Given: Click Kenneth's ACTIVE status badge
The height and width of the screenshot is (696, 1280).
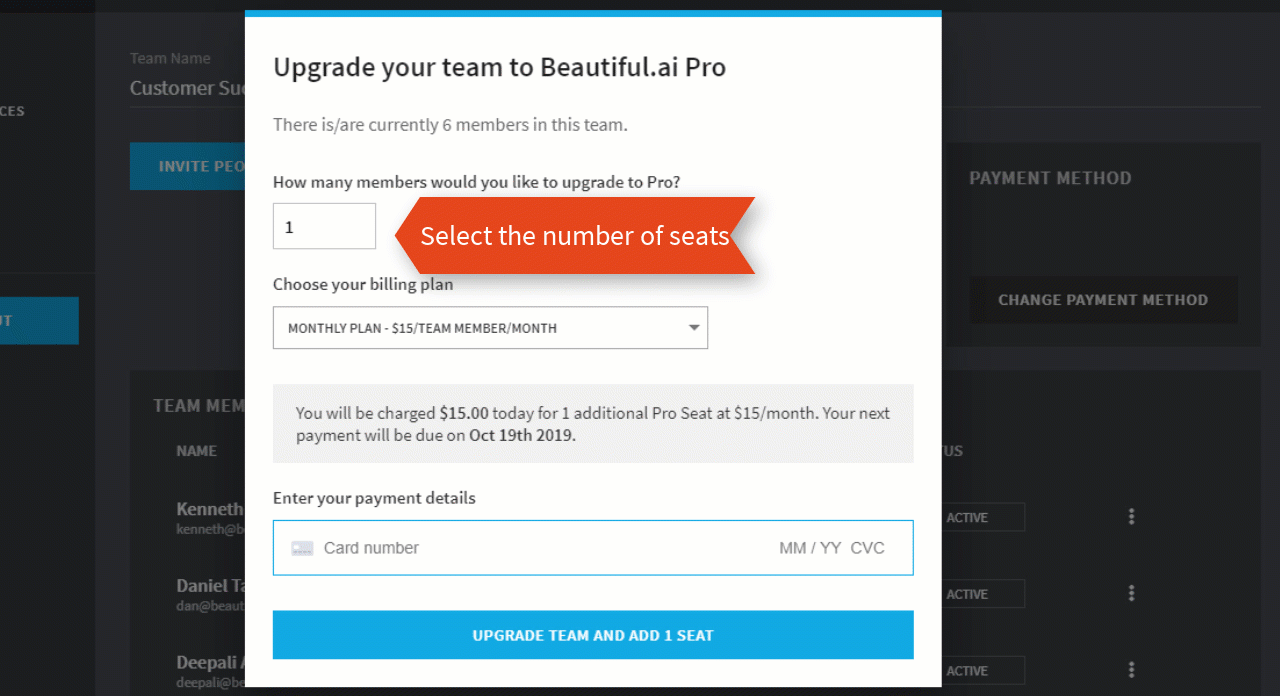Looking at the screenshot, I should 982,517.
